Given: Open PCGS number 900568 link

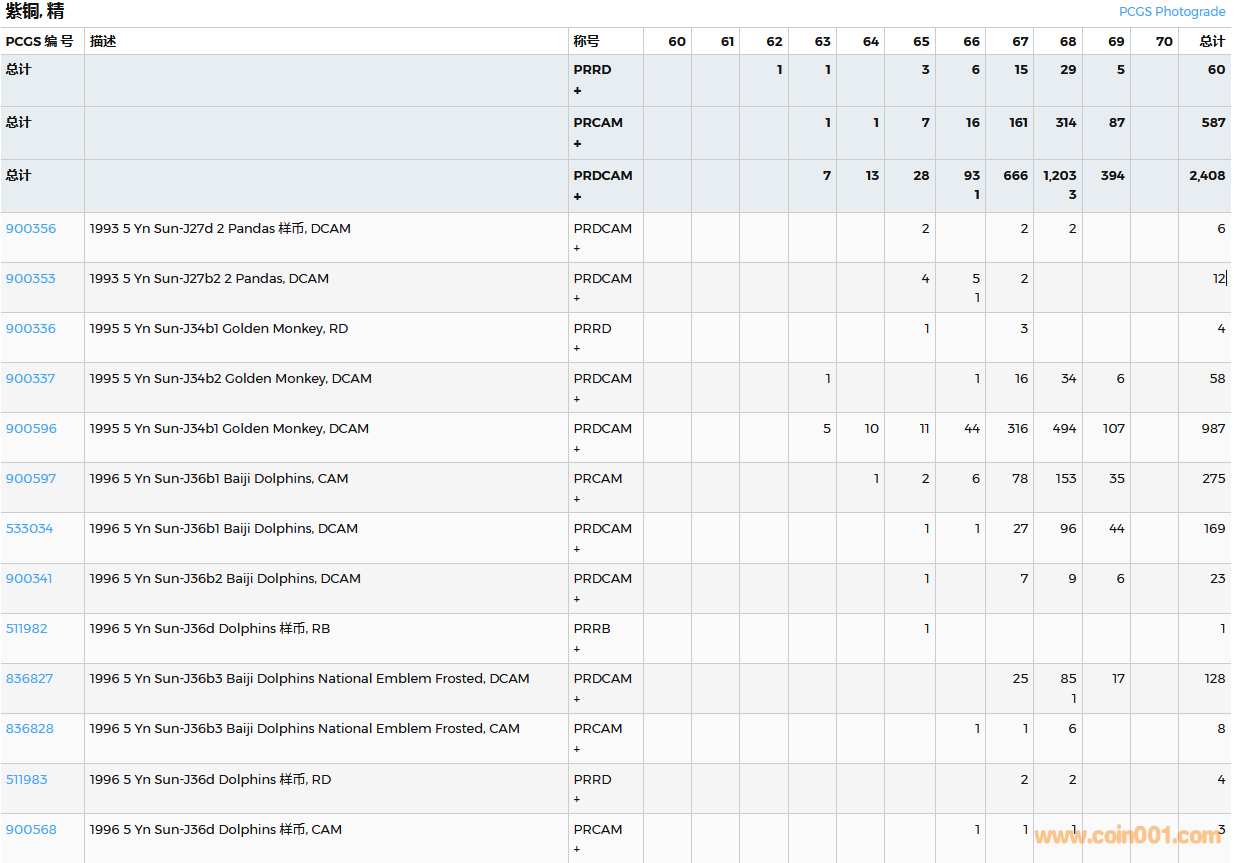Looking at the screenshot, I should click(31, 830).
